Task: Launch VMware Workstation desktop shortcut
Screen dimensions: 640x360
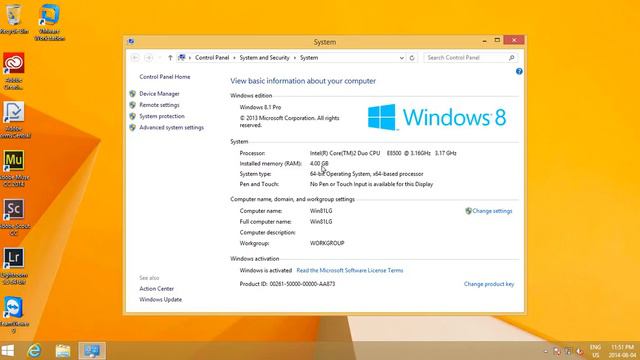Action: point(49,22)
